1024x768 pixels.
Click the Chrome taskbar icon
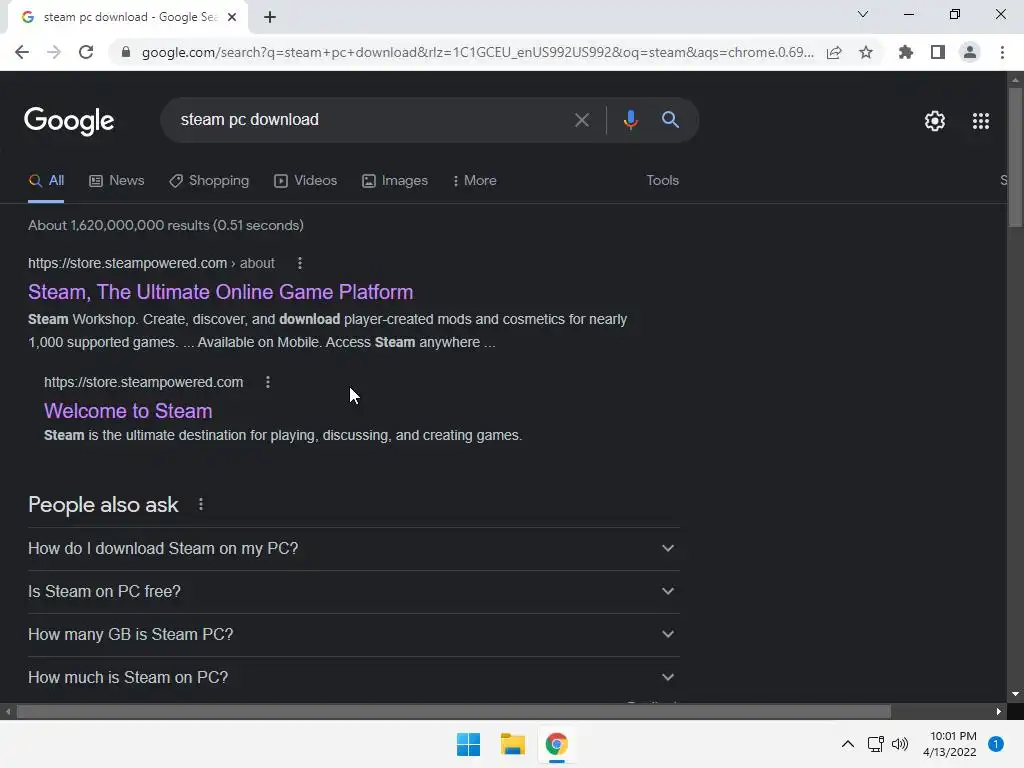556,744
